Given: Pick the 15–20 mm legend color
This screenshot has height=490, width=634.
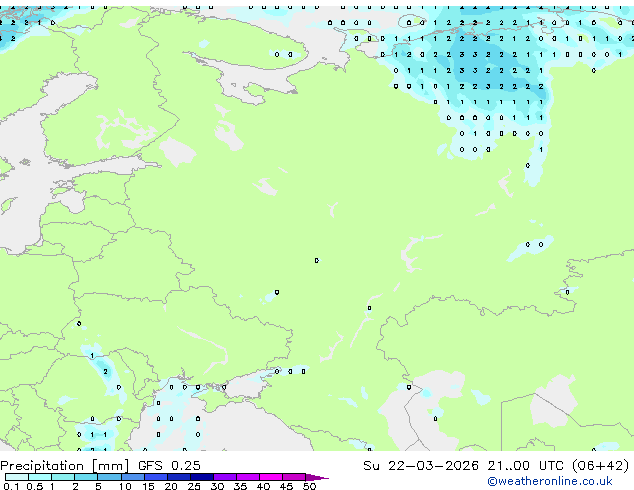Looking at the screenshot, I should (156, 477).
